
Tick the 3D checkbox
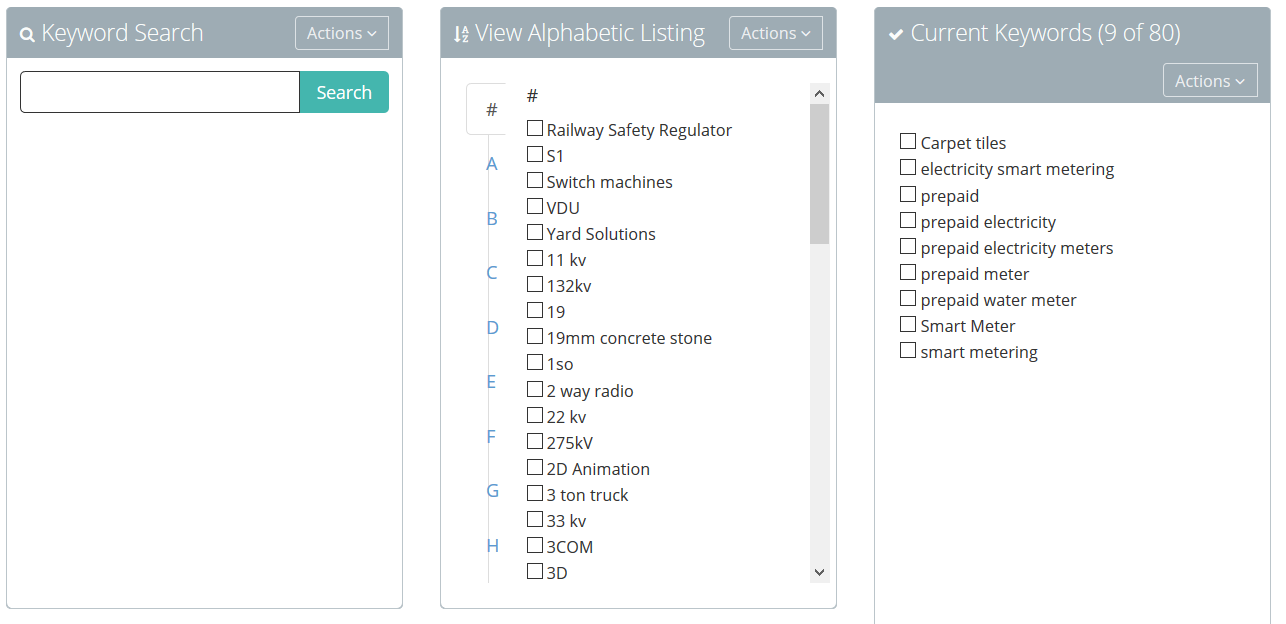pyautogui.click(x=535, y=572)
